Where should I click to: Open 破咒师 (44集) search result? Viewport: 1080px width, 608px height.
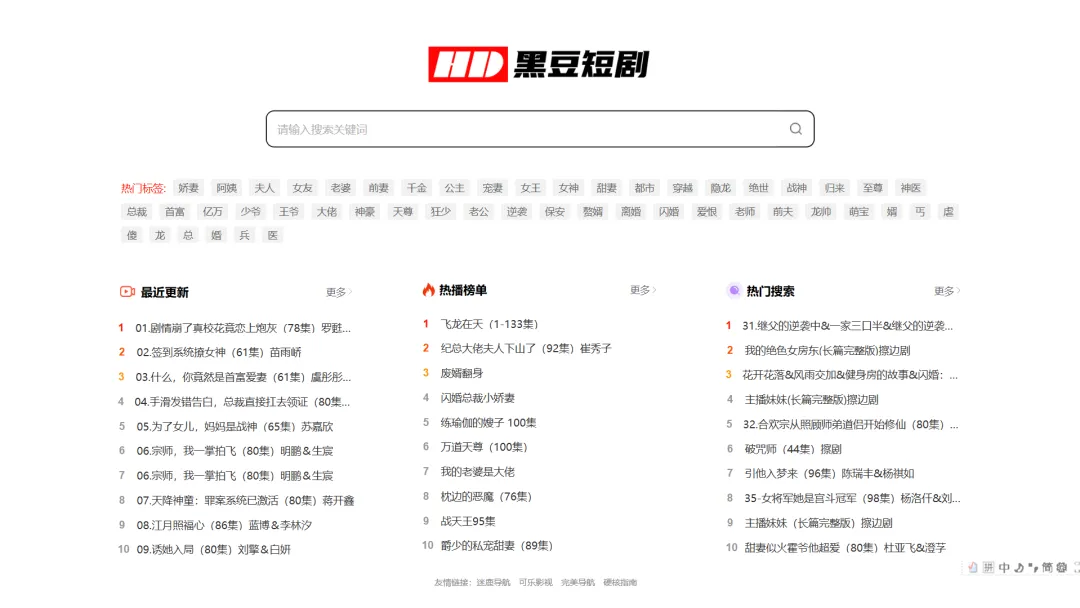pos(793,449)
